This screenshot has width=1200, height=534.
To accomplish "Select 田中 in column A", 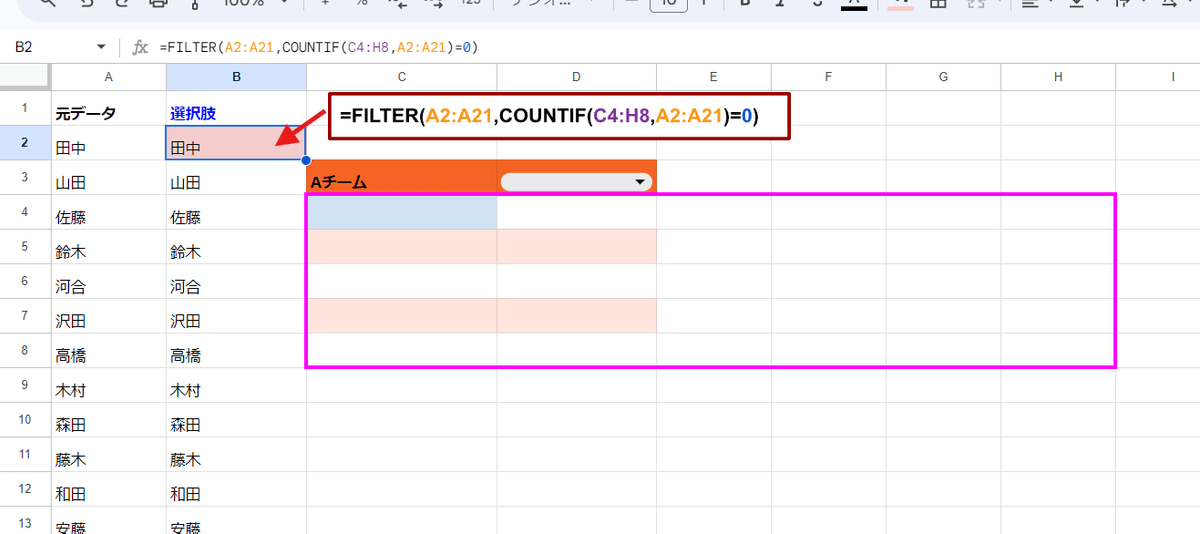I will point(109,143).
